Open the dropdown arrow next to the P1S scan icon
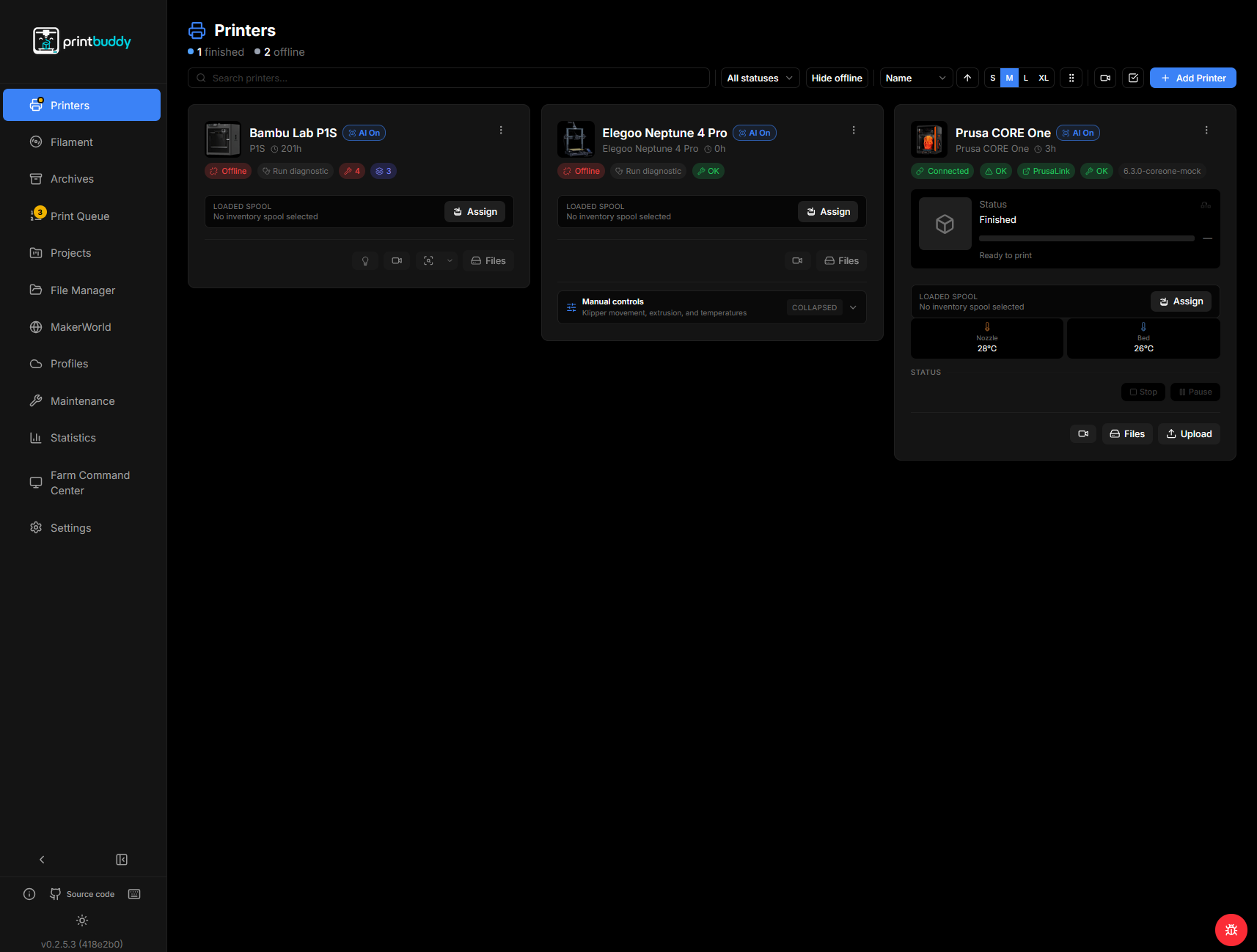This screenshot has height=952, width=1257. 450,260
